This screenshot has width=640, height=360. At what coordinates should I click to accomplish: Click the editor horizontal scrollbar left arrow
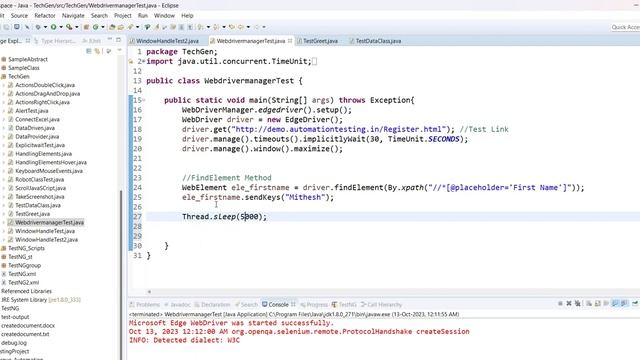(149, 291)
